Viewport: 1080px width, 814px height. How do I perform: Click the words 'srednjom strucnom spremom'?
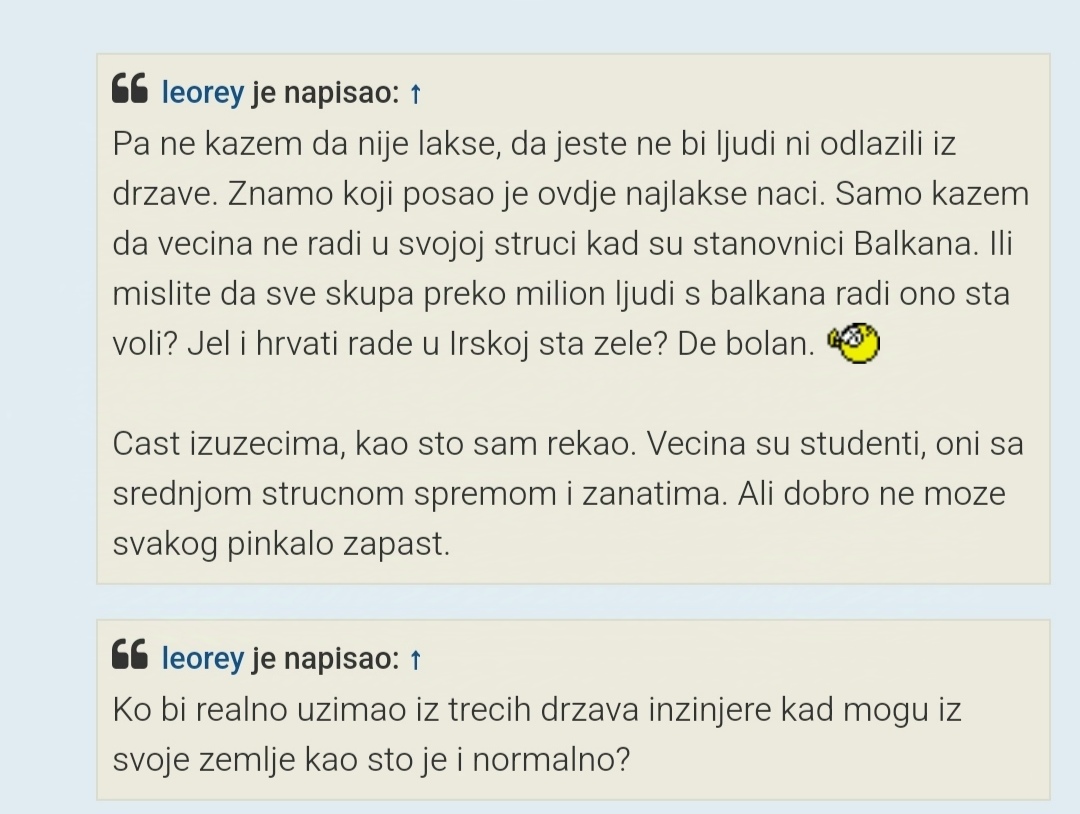(334, 494)
